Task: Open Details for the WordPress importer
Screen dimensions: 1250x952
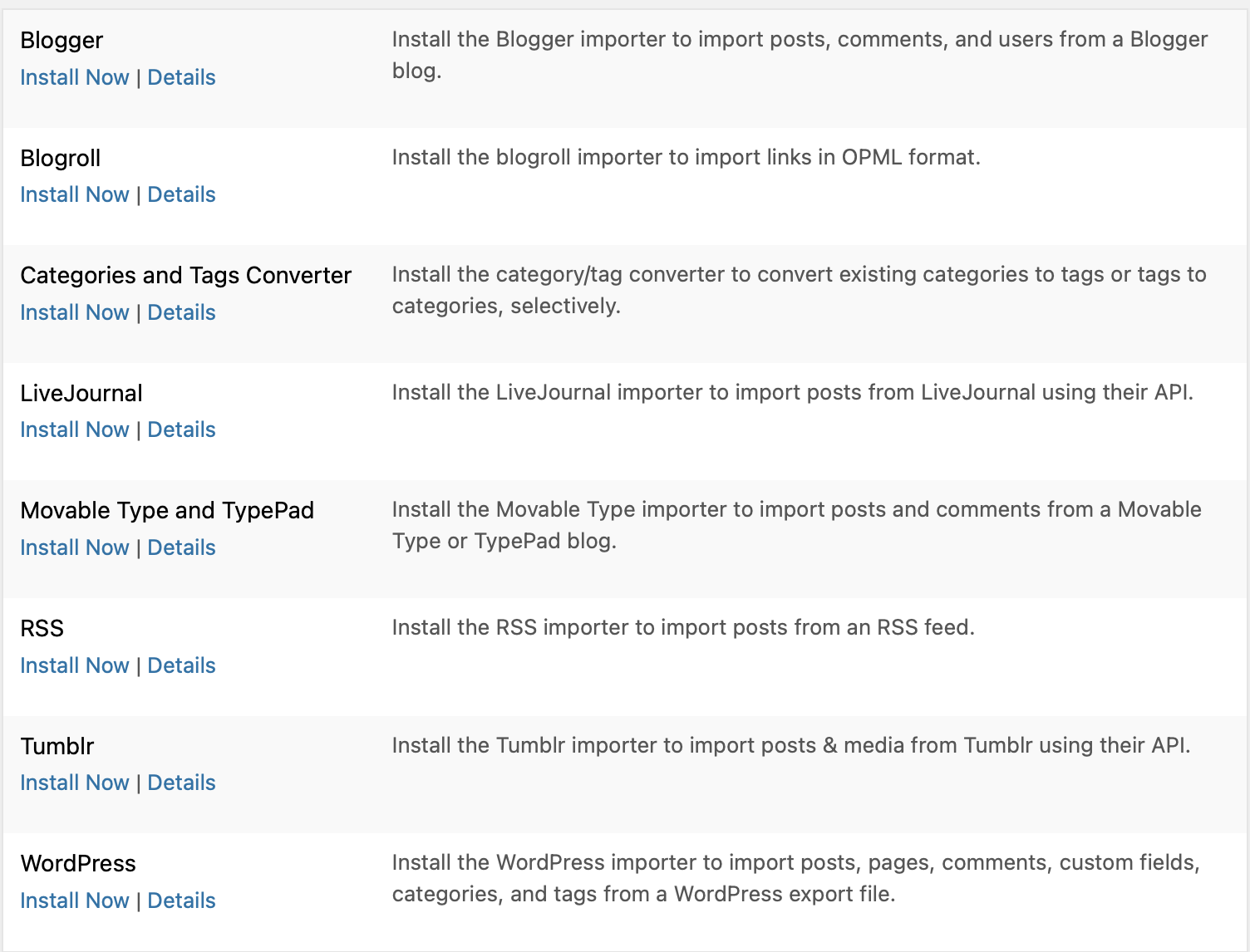Action: click(x=181, y=900)
